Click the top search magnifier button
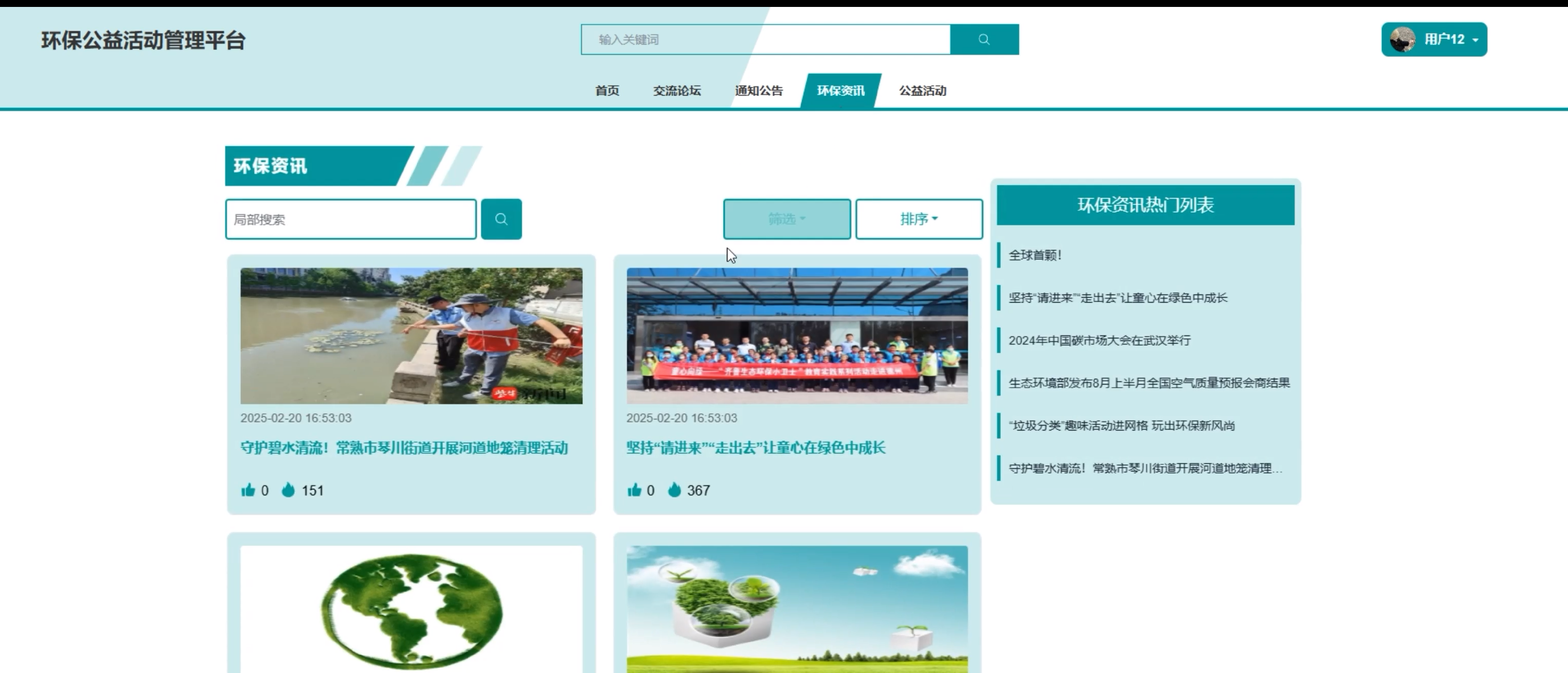1568x673 pixels. 984,39
